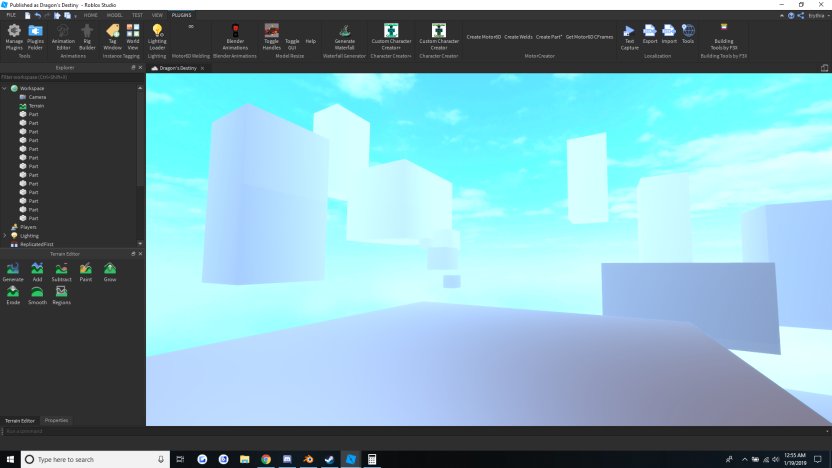Click the Run a command bar
This screenshot has width=832, height=468.
click(x=414, y=431)
